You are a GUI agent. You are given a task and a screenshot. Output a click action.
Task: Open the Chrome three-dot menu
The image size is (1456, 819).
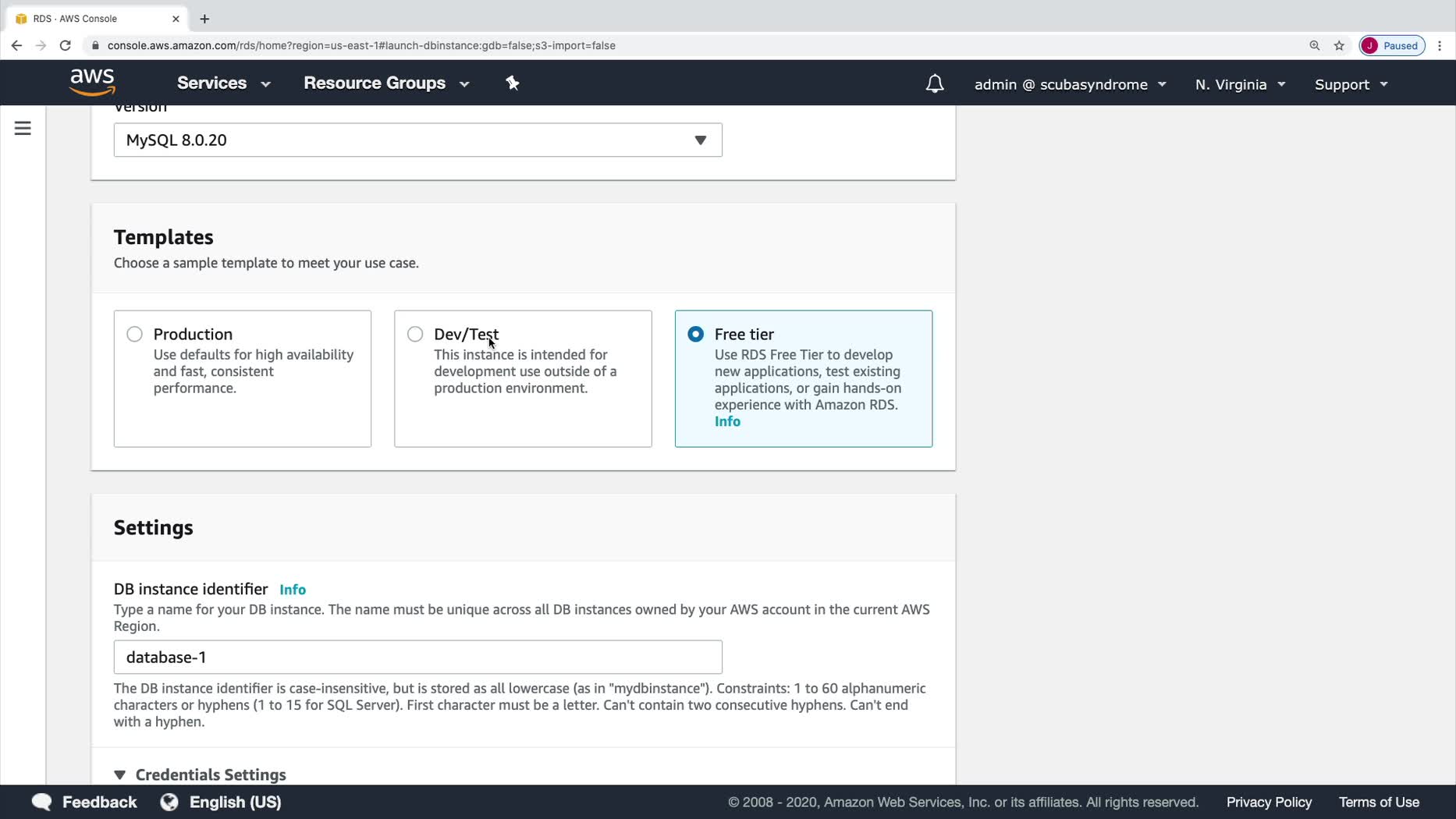click(1440, 45)
